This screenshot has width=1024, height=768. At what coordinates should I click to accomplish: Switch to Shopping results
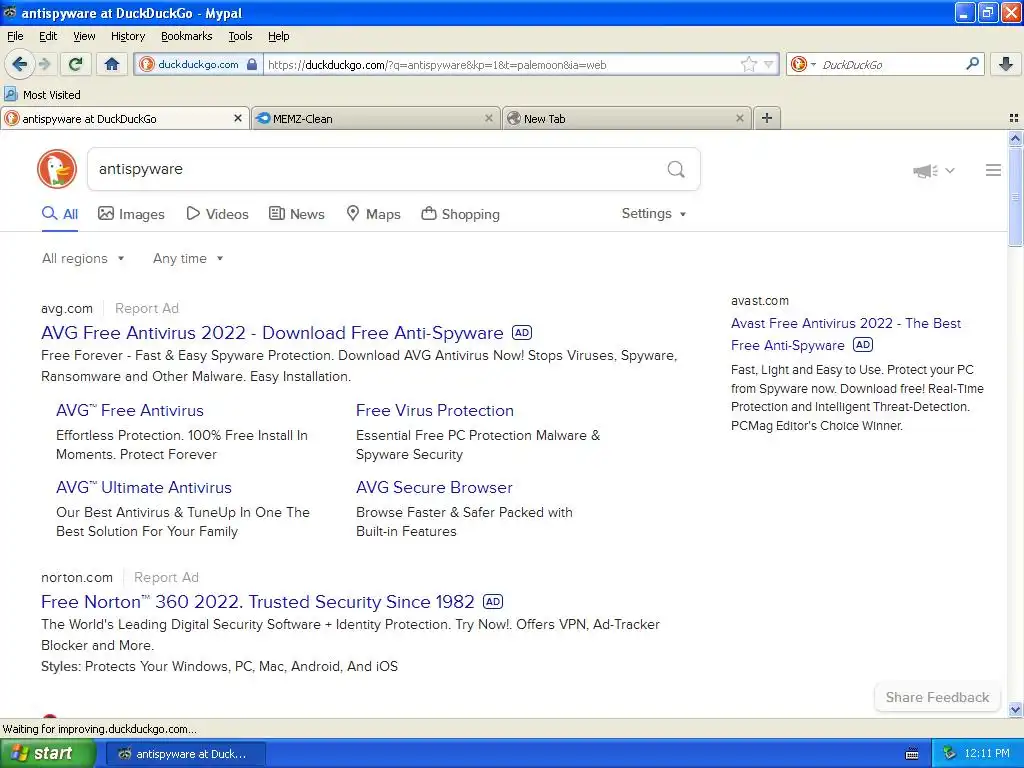[x=460, y=214]
